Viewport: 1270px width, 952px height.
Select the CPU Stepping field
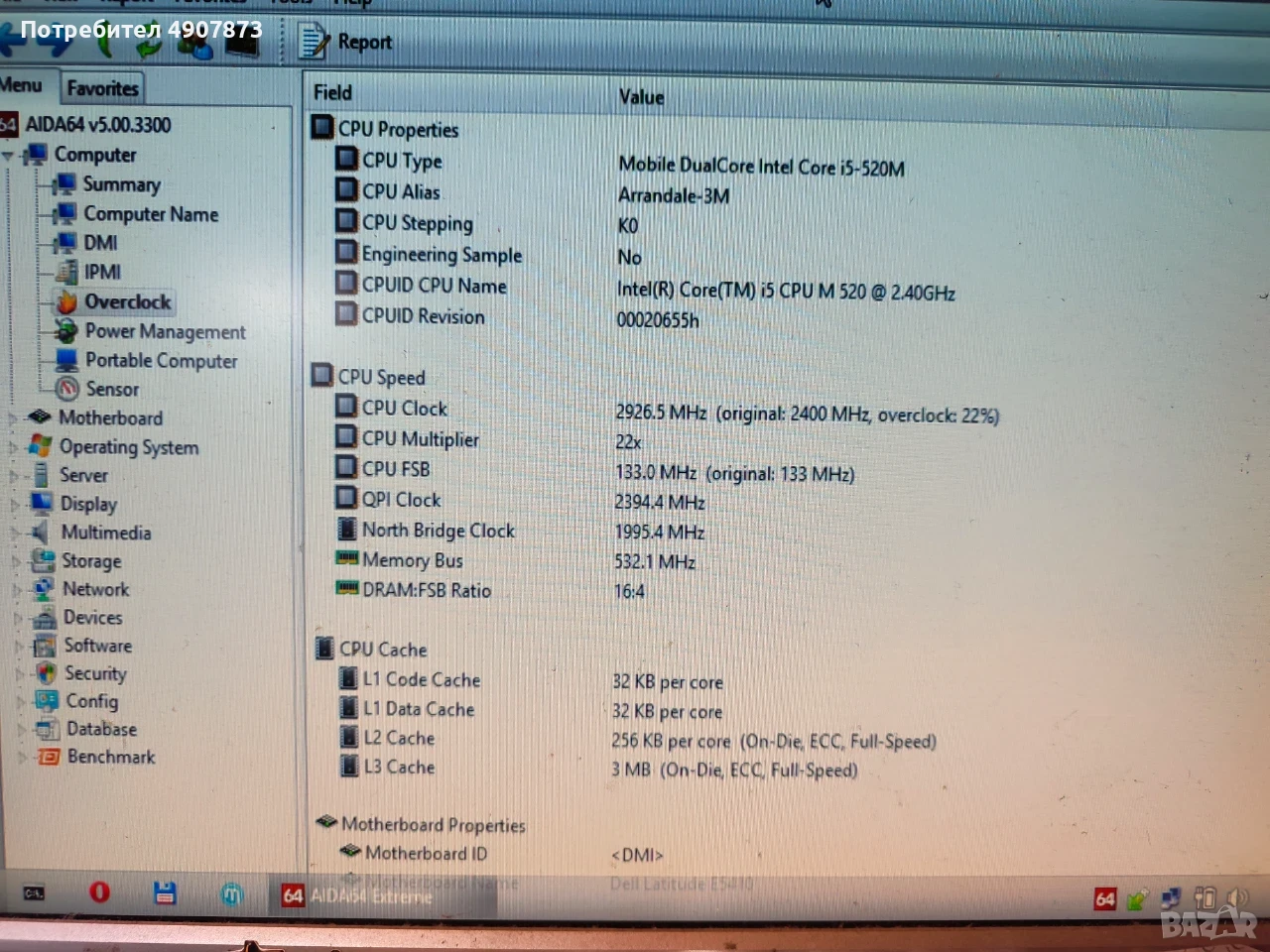pyautogui.click(x=417, y=223)
